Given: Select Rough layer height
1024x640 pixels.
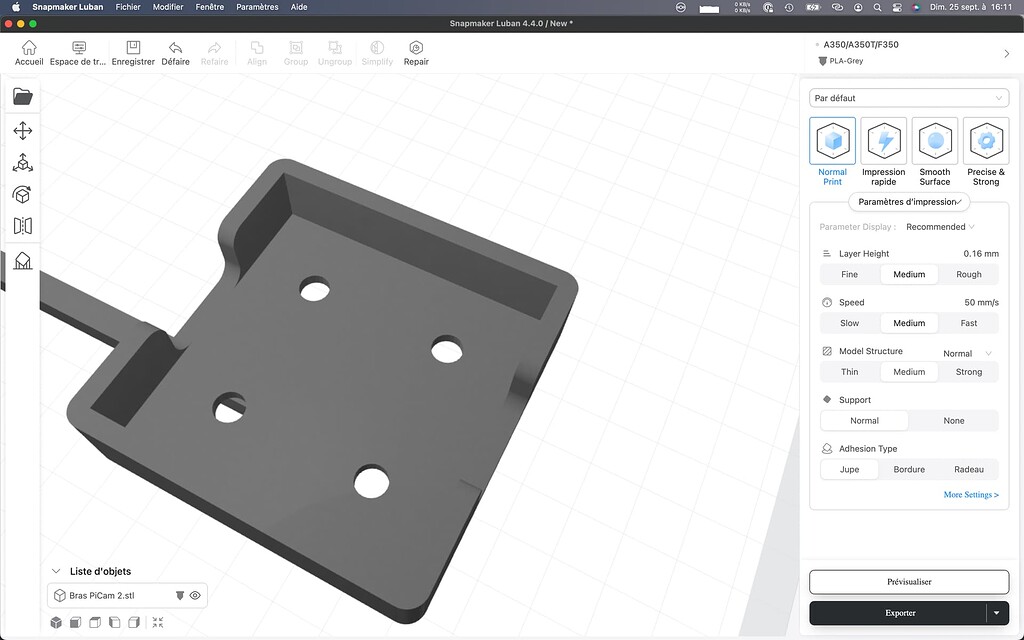Looking at the screenshot, I should click(x=968, y=274).
